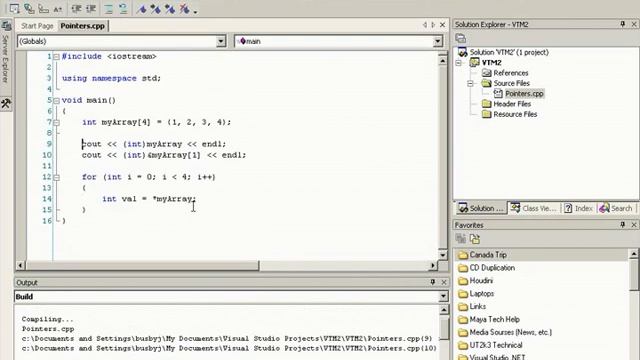
Task: Click the editor vertical scrollbar down arrow
Action: (443, 255)
